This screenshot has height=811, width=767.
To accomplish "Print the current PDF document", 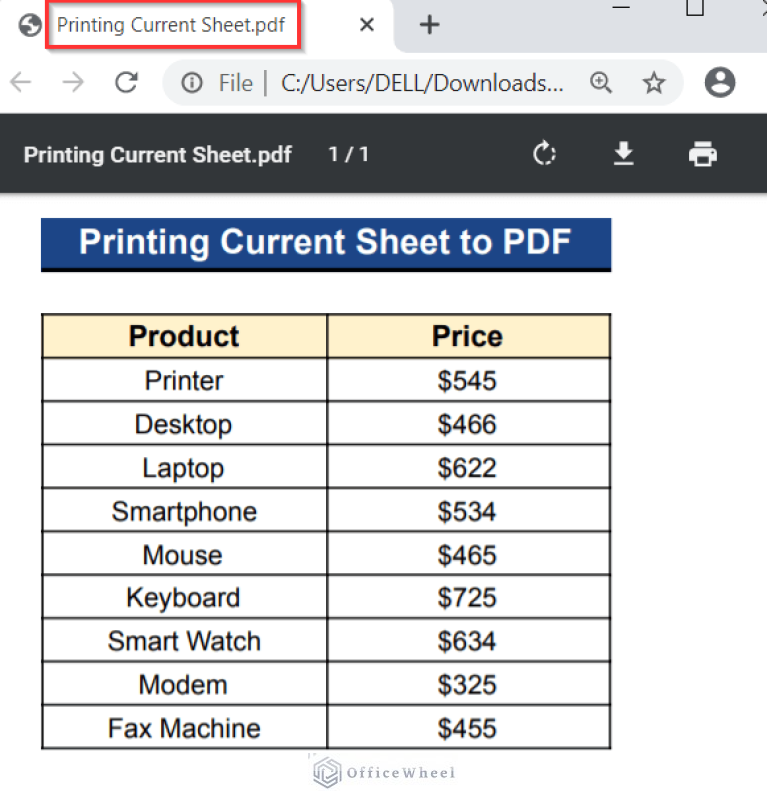I will coord(703,154).
